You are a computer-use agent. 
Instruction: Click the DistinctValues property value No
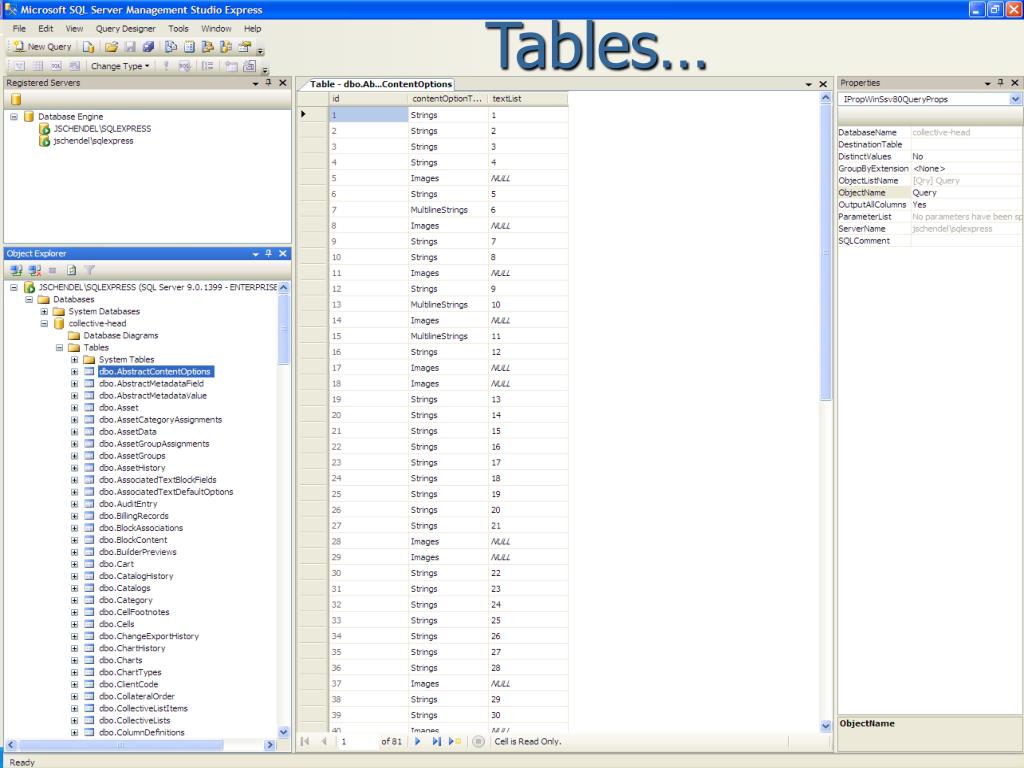(966, 157)
